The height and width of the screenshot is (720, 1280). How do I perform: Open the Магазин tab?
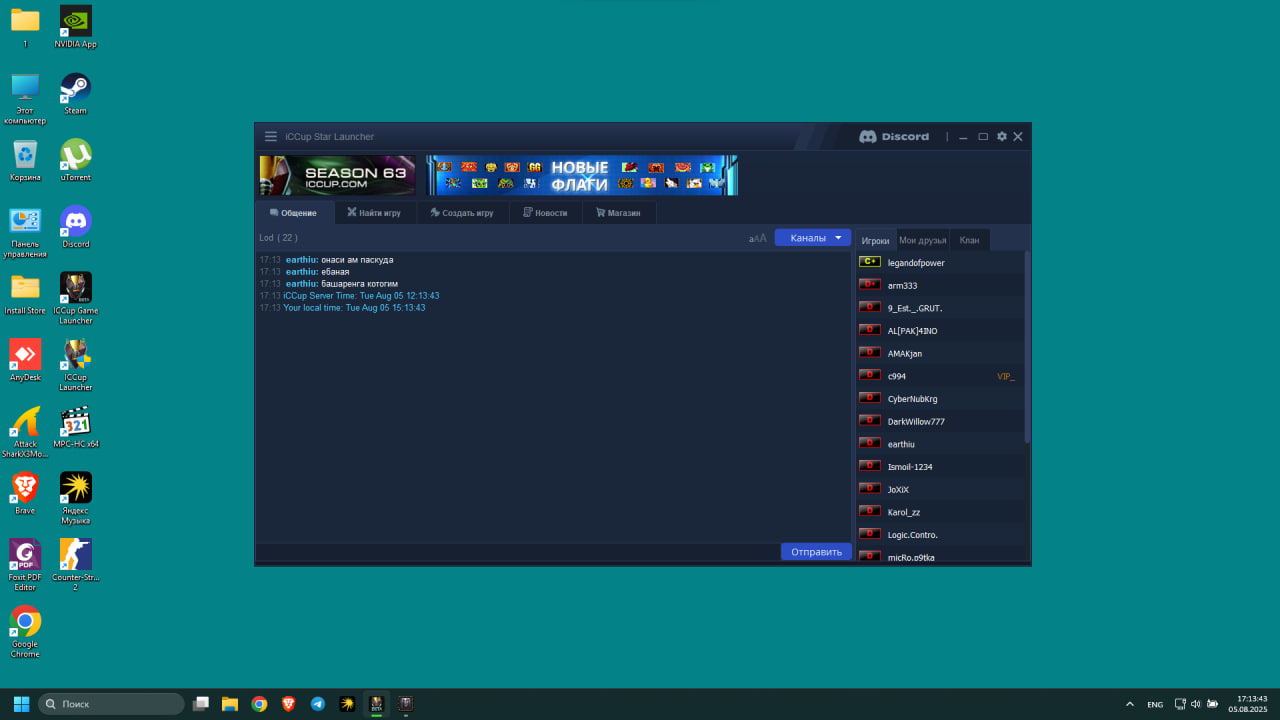tap(618, 213)
